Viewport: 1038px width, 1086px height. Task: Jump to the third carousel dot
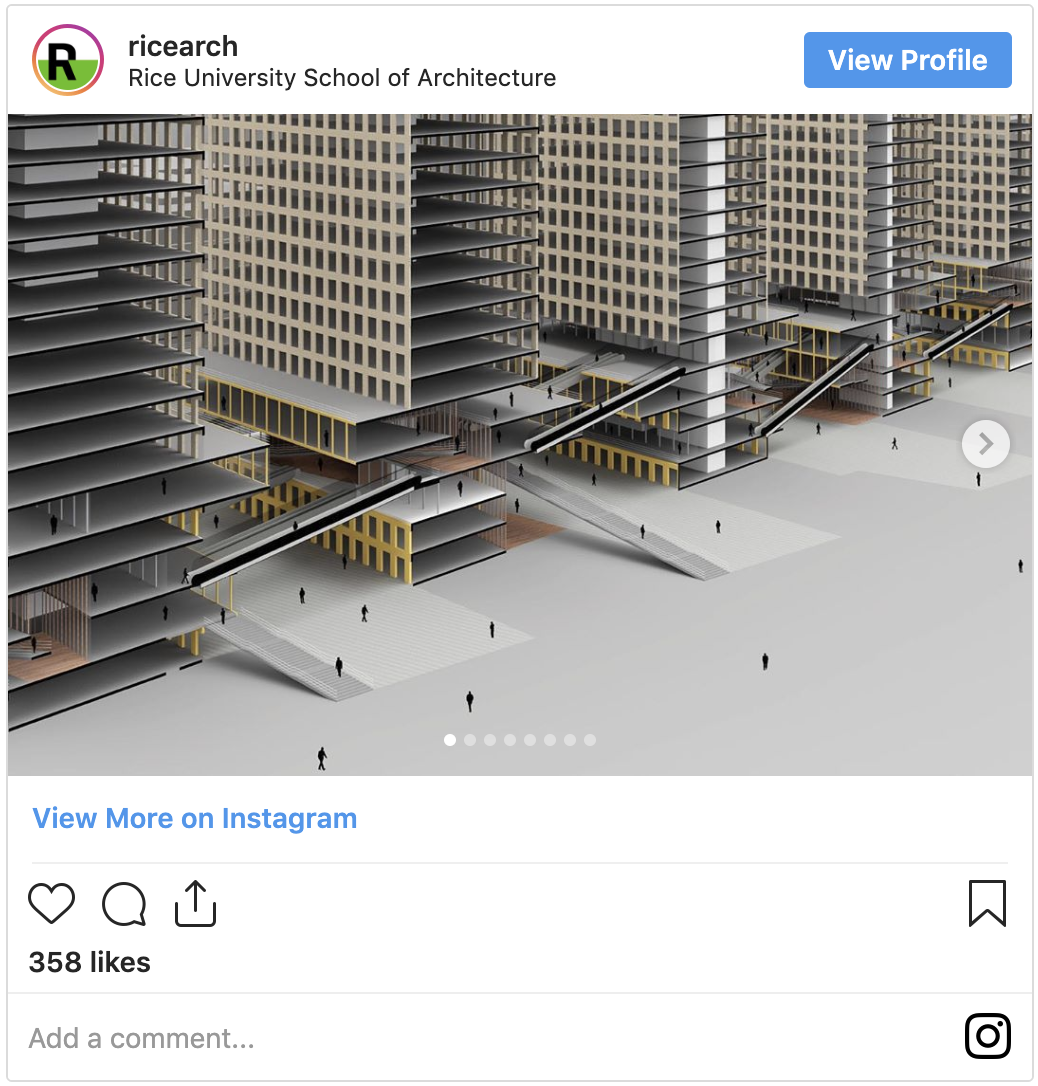tap(490, 740)
